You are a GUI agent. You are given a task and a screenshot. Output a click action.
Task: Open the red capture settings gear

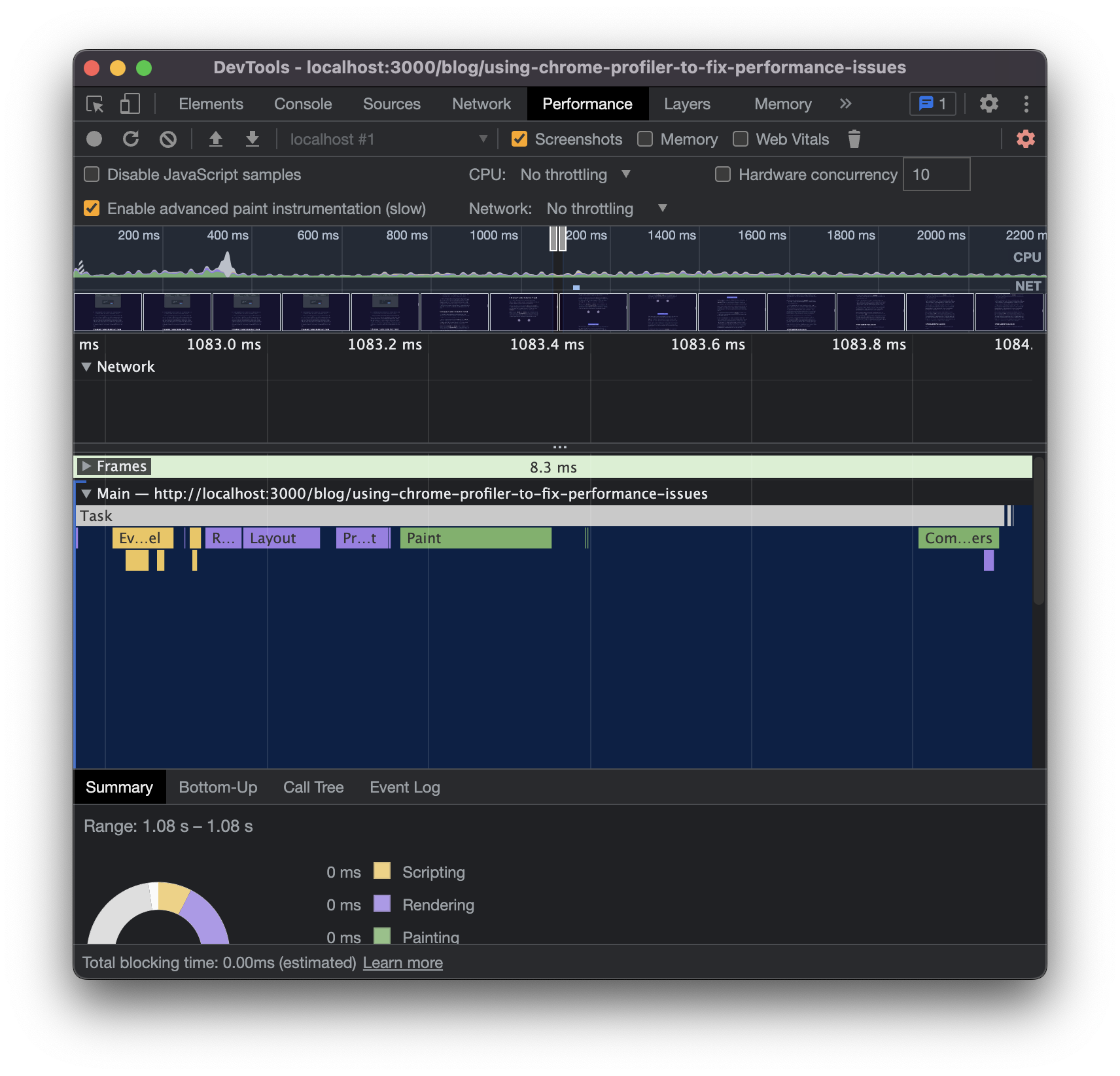tap(1026, 139)
